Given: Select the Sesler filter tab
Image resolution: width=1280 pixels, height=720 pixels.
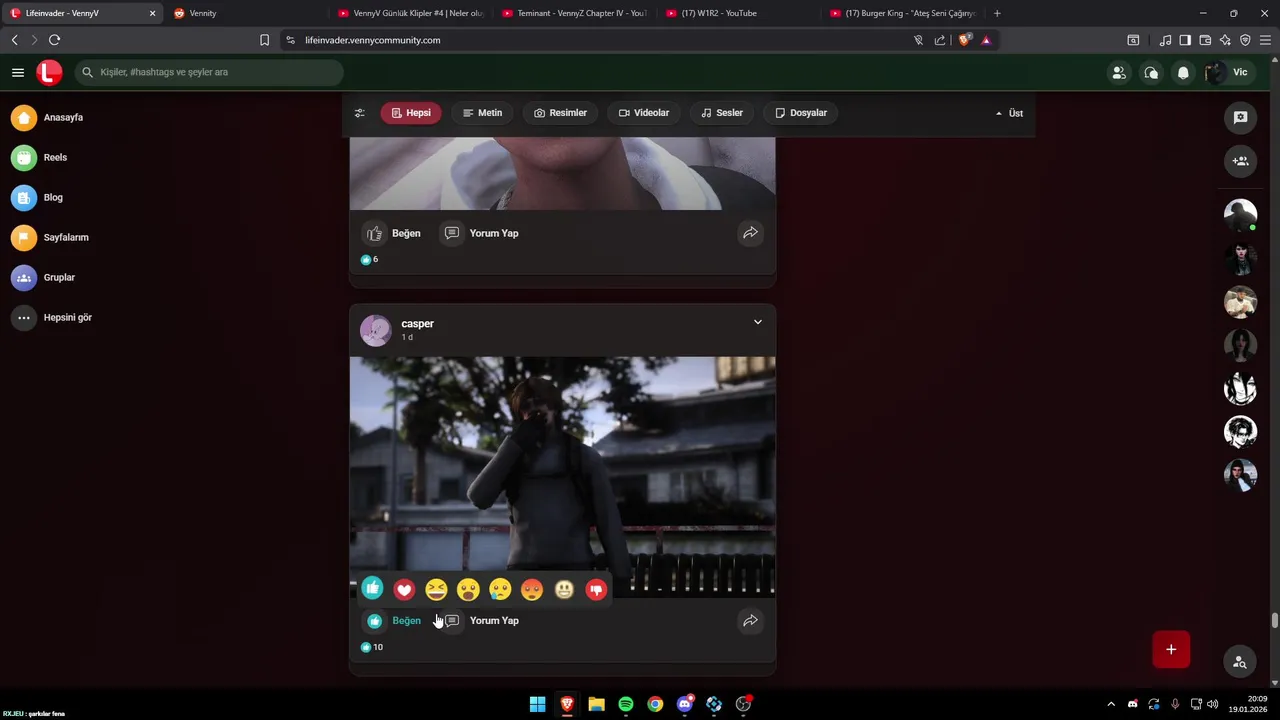Looking at the screenshot, I should (x=722, y=113).
